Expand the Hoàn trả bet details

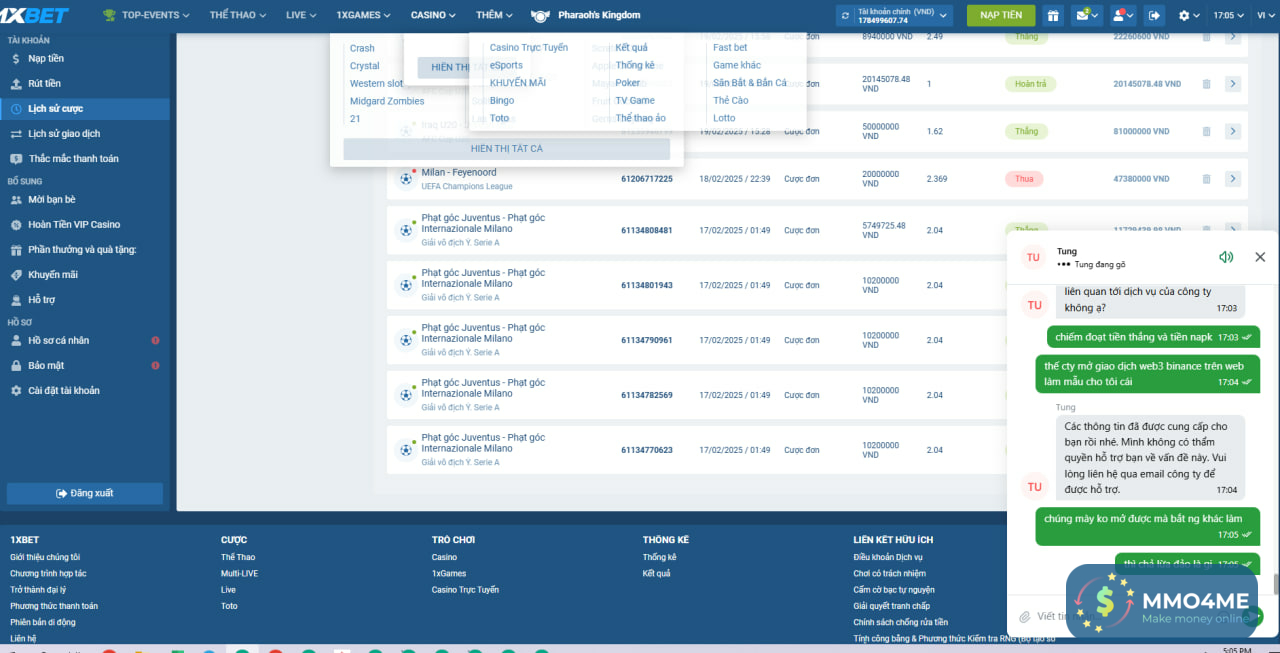point(1233,84)
